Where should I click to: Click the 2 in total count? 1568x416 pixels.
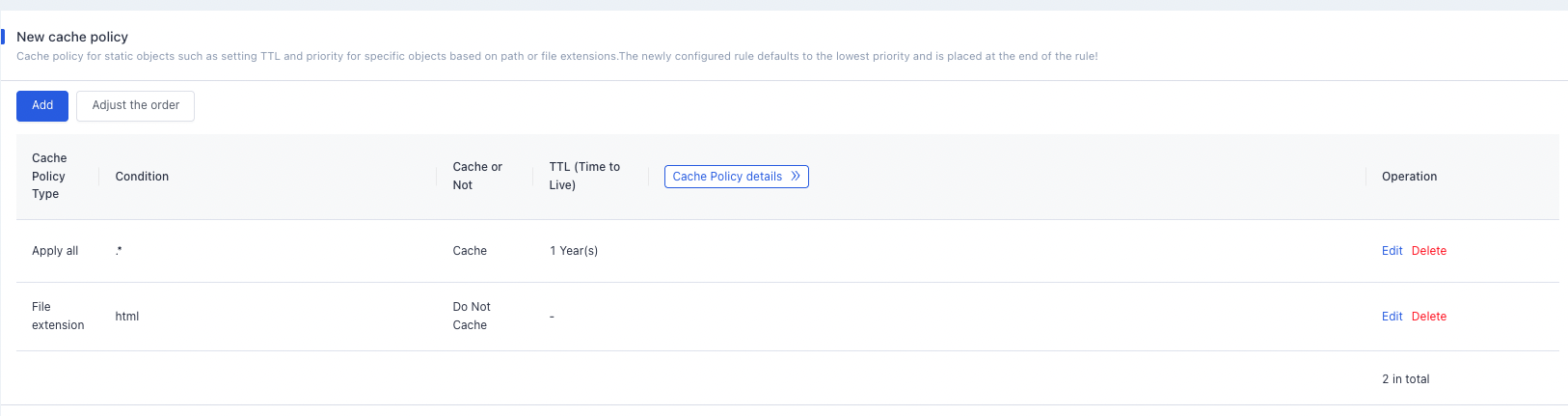1405,379
